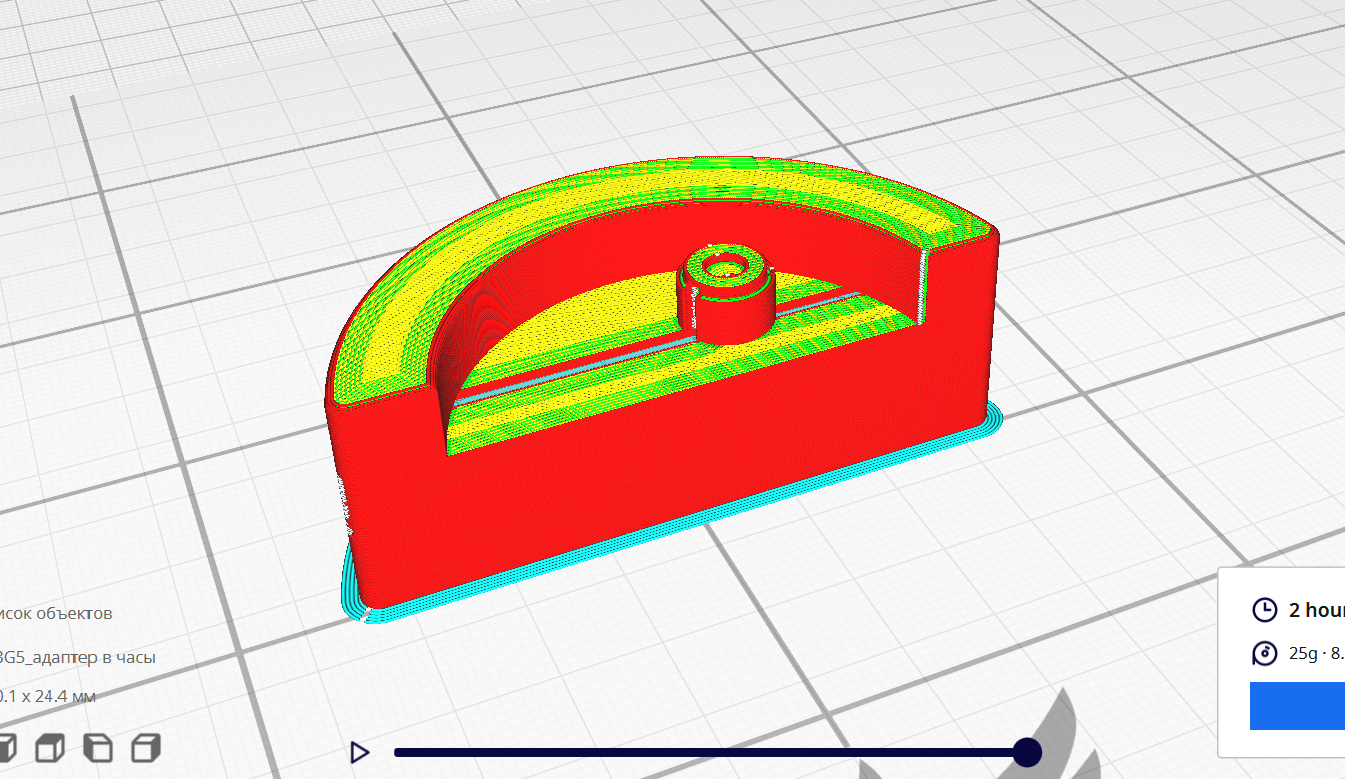Click the "x 24.4 мм" dimensions text
The width and height of the screenshot is (1345, 779).
click(61, 695)
